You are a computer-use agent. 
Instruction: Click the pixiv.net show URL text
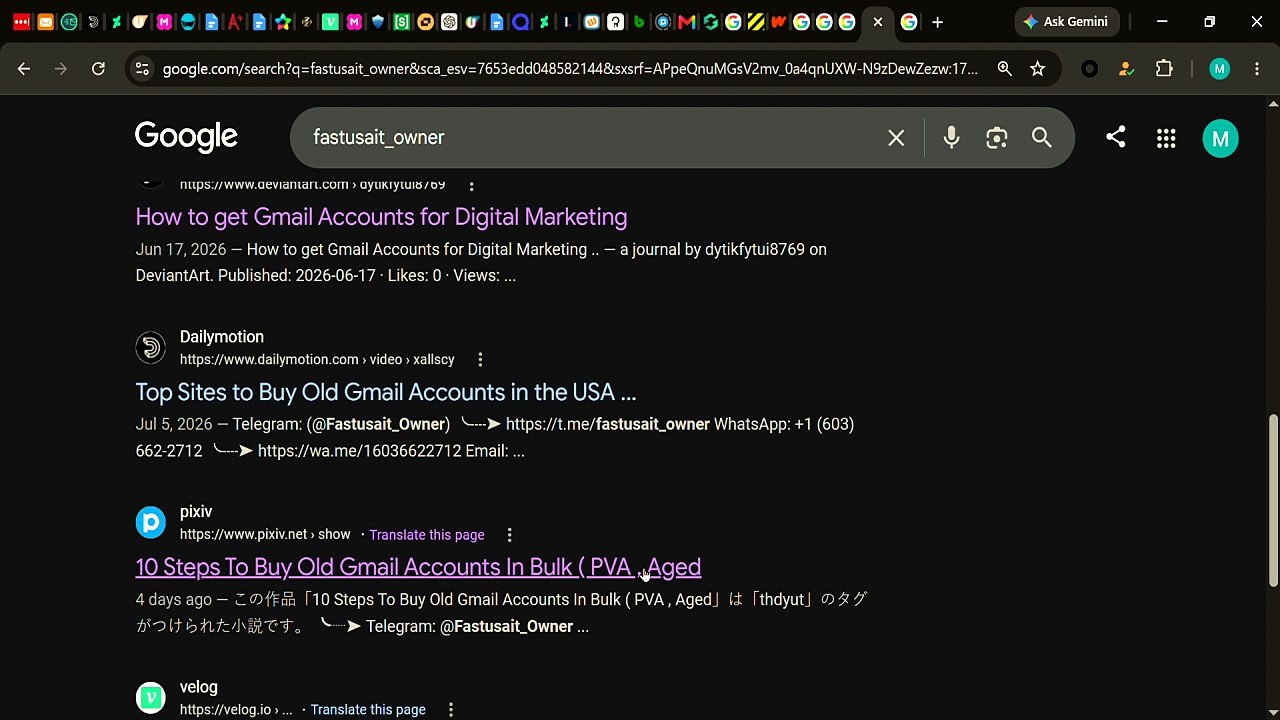coord(265,535)
